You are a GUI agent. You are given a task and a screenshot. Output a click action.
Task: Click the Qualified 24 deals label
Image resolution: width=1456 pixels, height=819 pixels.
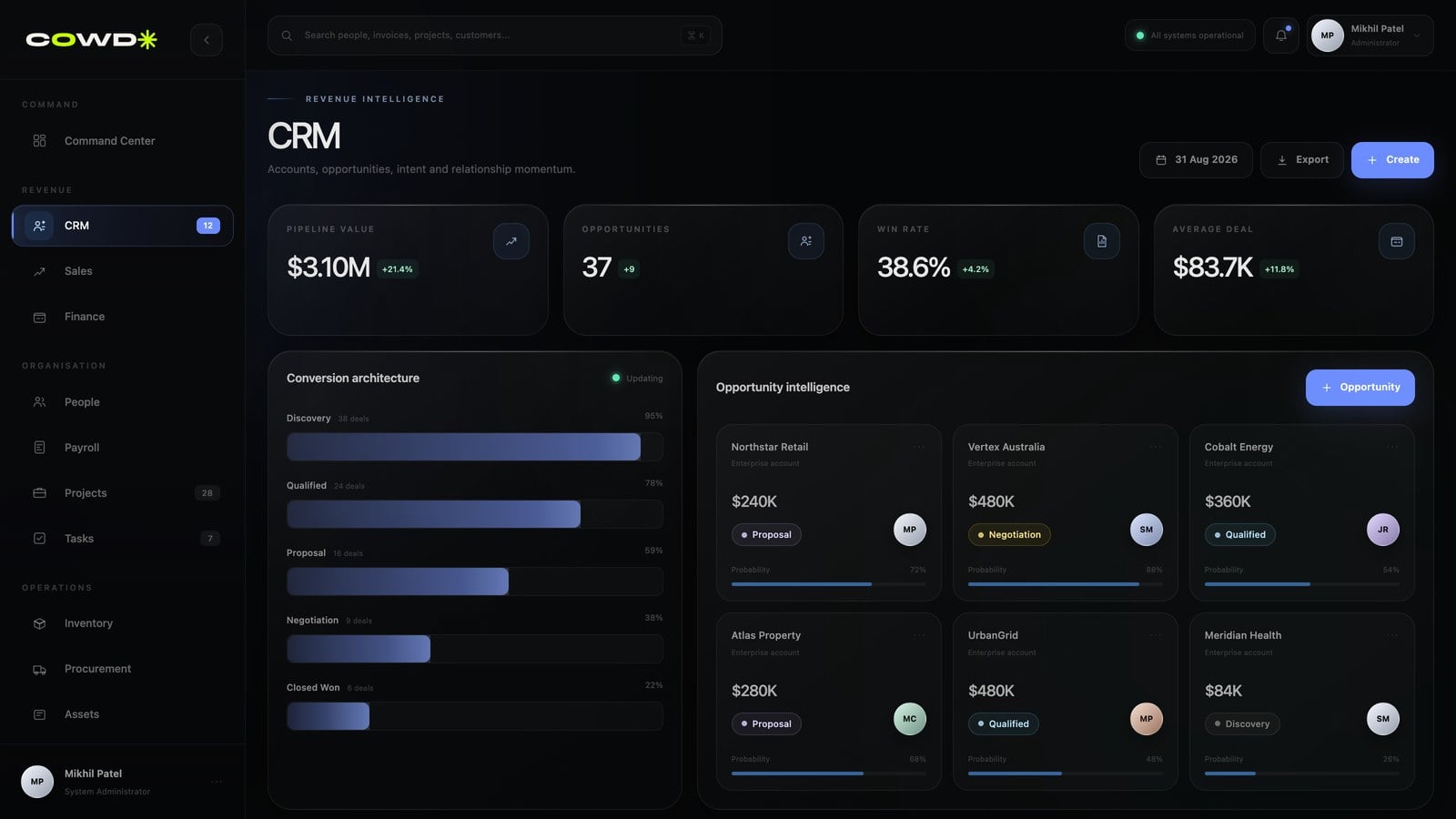click(326, 486)
